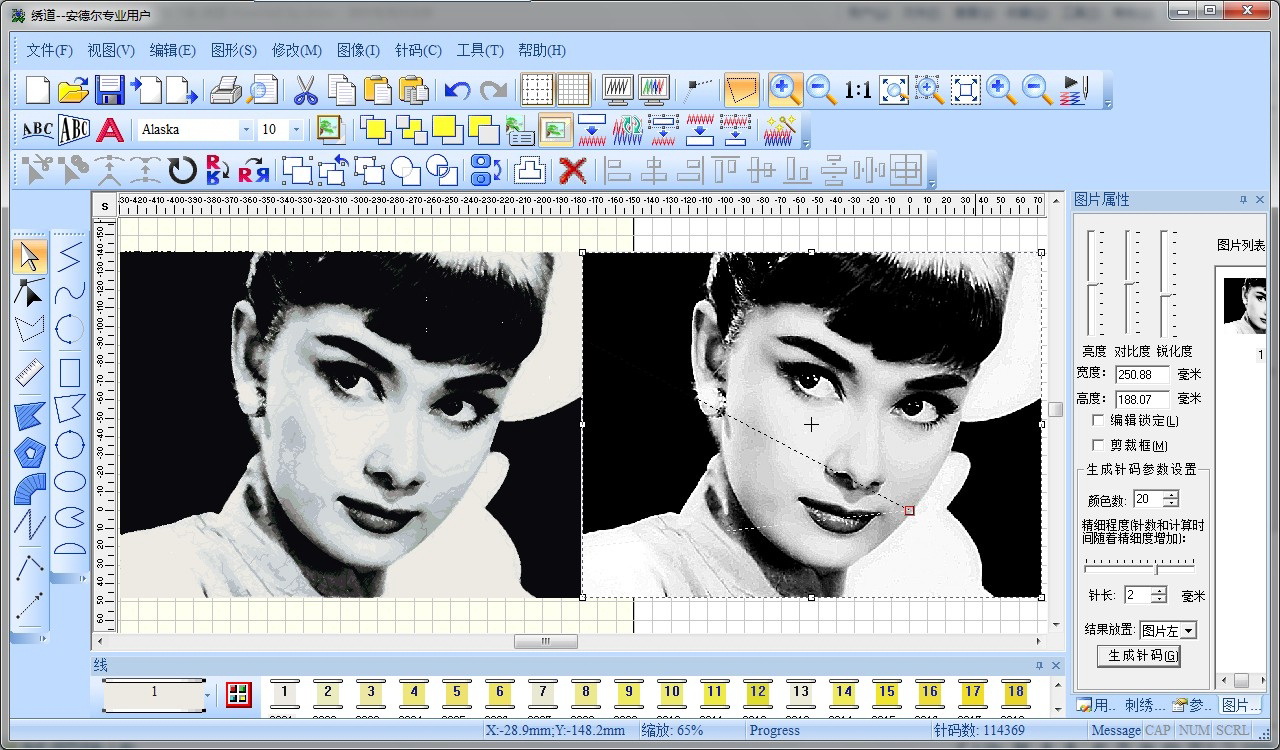This screenshot has width=1280, height=750.
Task: Select thread color swatch 5
Action: click(456, 692)
